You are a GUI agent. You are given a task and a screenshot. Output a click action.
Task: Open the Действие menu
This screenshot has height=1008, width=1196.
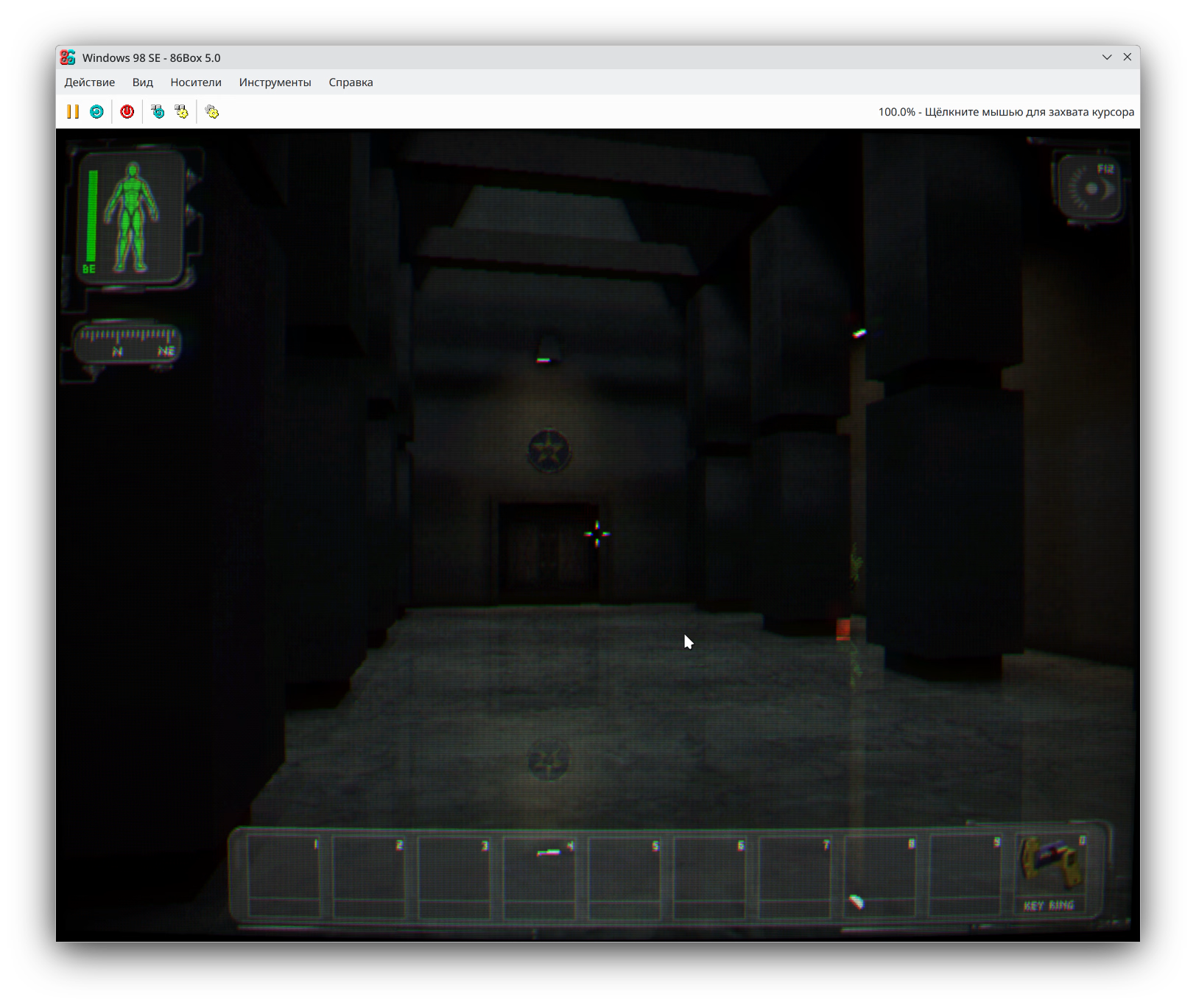[x=89, y=82]
